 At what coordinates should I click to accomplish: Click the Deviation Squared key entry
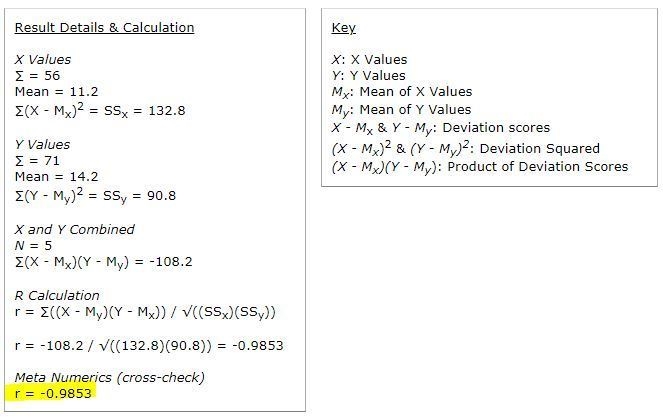(466, 148)
